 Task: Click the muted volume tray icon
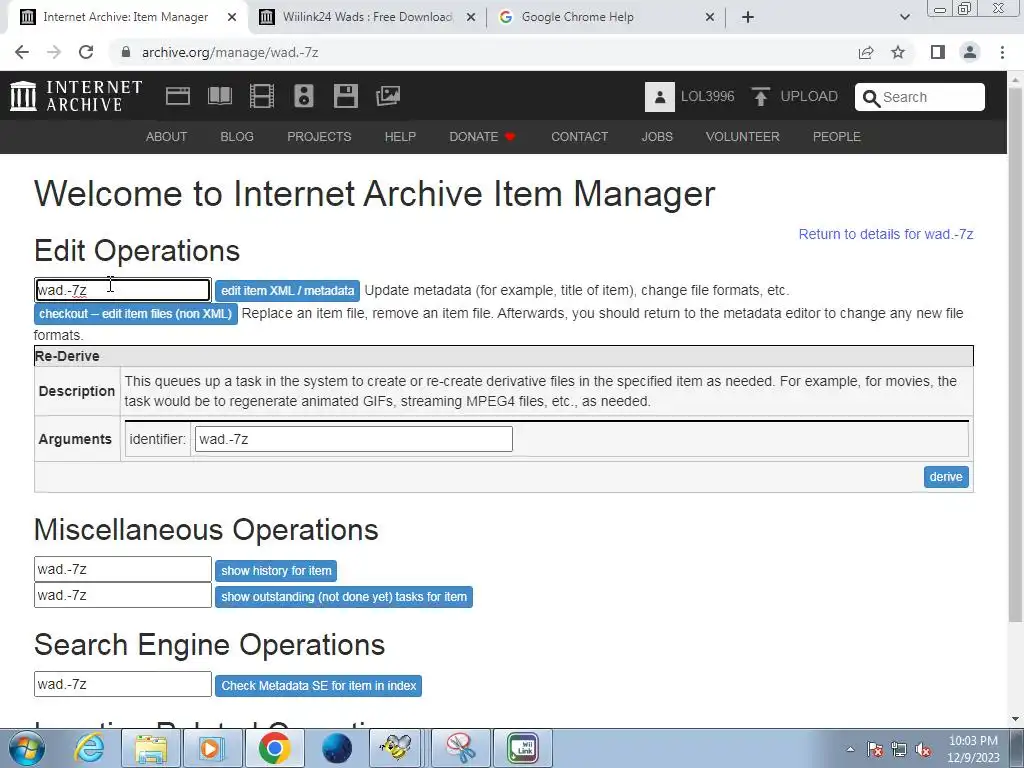click(x=923, y=749)
